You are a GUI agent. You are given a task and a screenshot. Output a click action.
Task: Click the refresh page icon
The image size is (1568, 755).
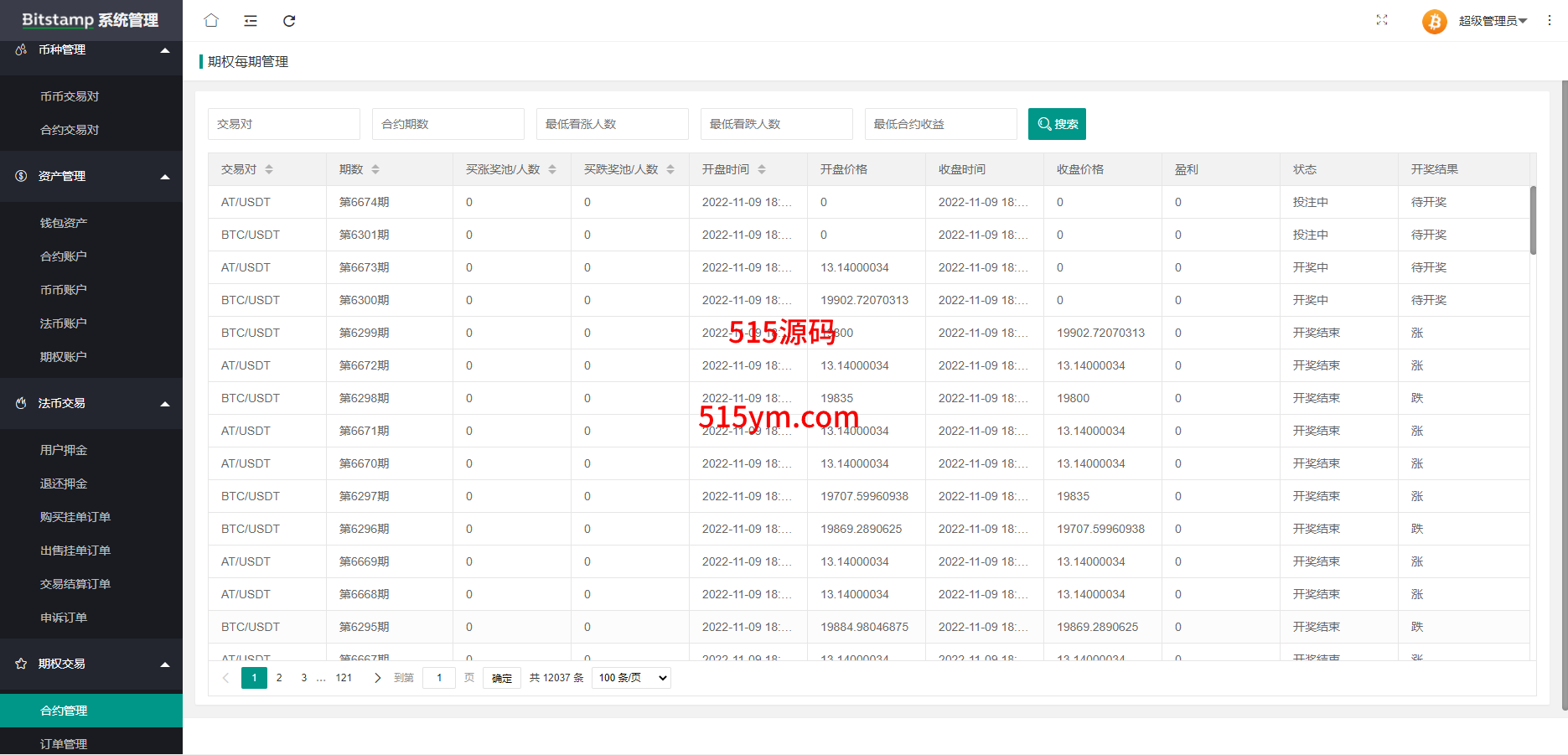289,21
